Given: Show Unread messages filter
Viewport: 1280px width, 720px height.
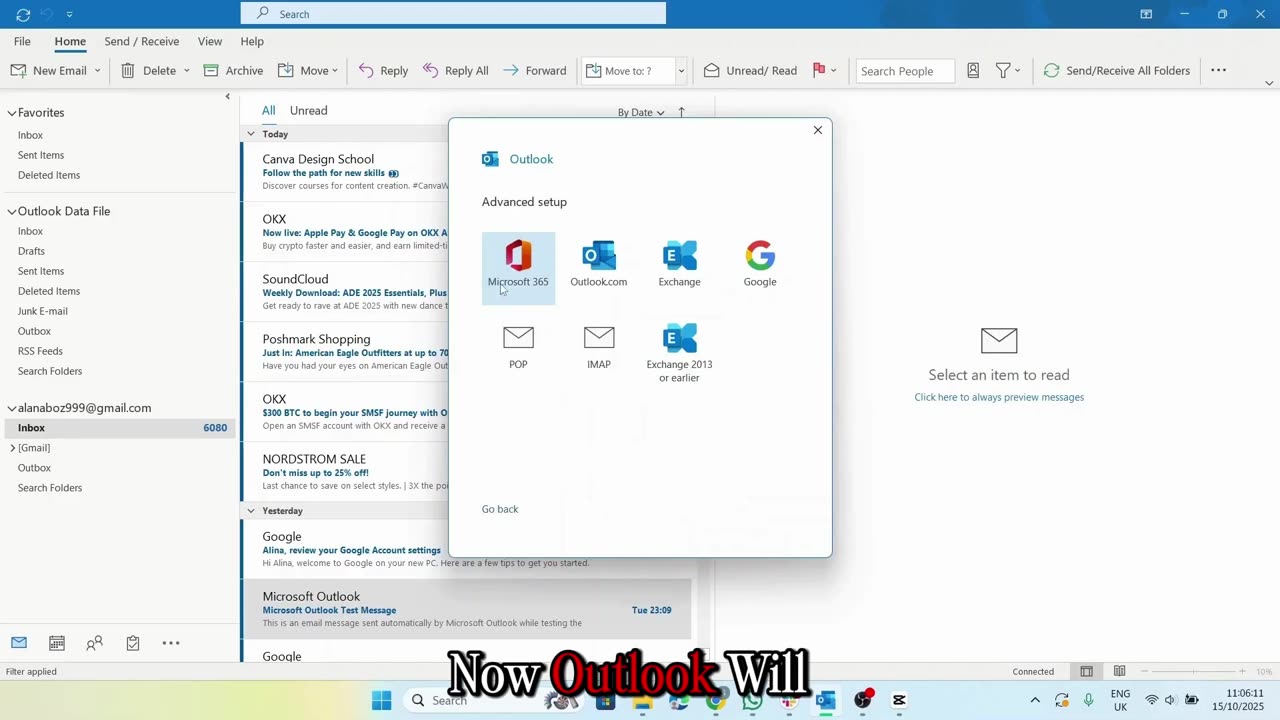Looking at the screenshot, I should coord(308,111).
